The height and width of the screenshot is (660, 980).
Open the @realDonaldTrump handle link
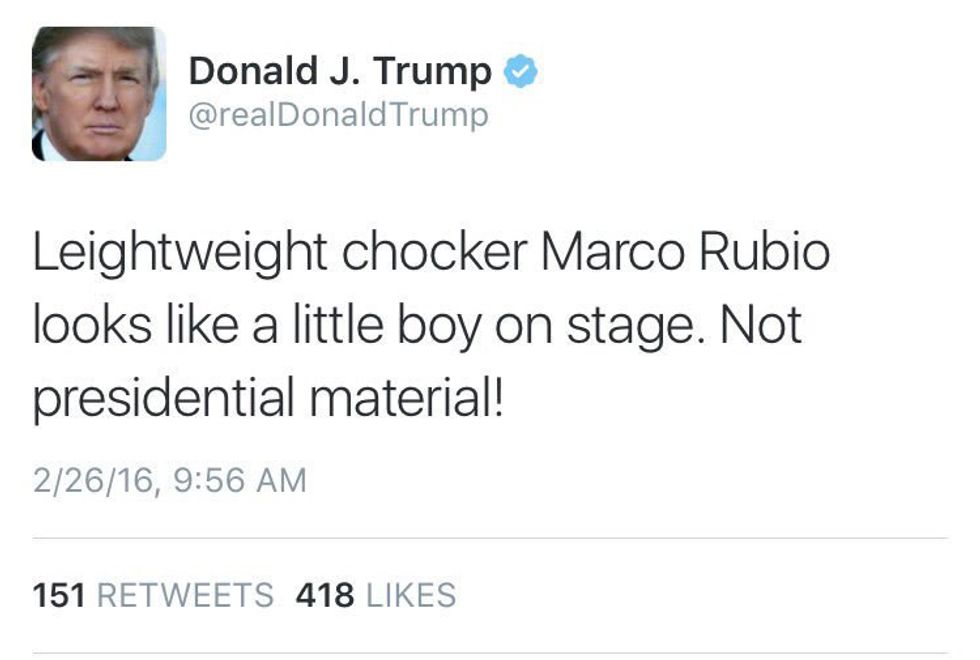pos(338,115)
